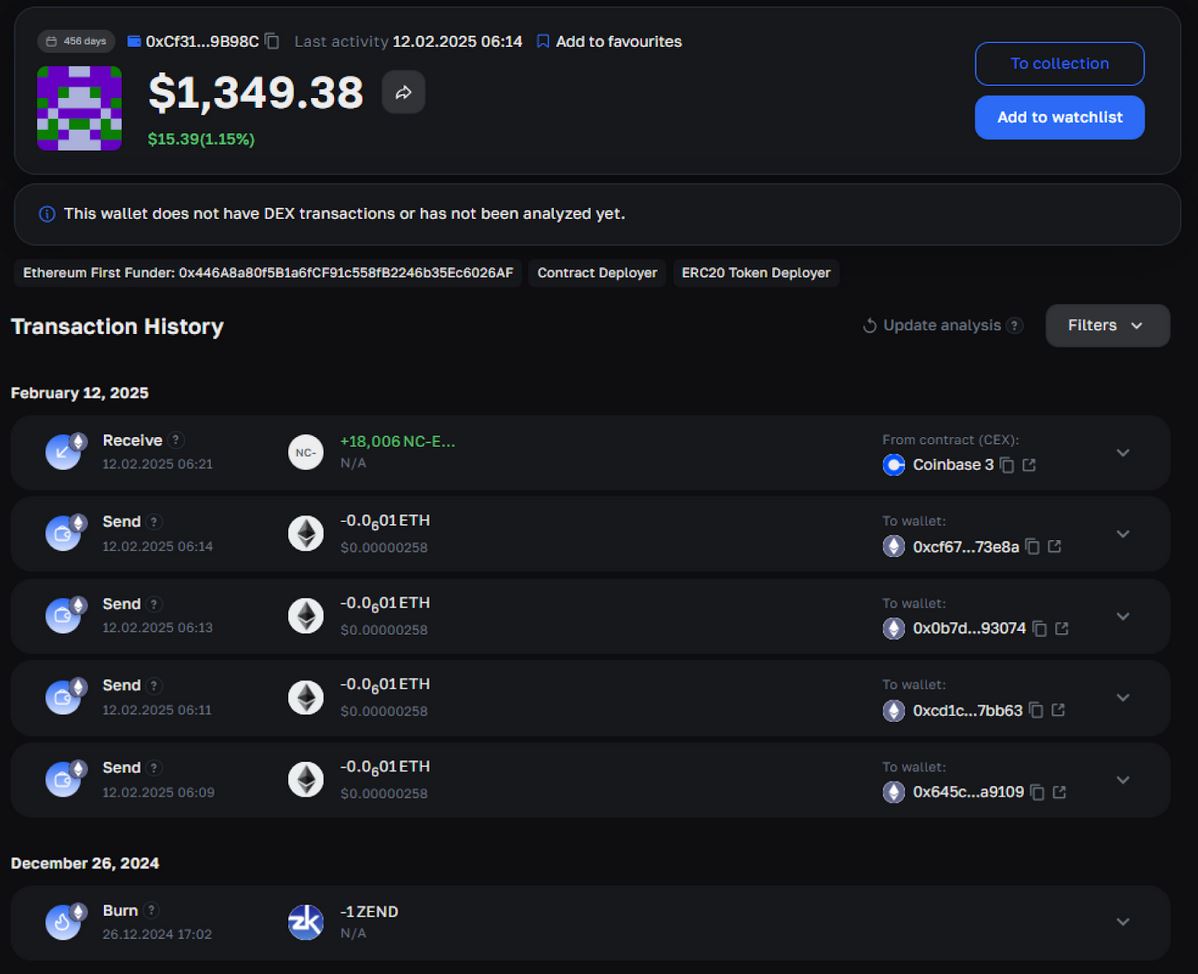Screen dimensions: 1198x974
Task: Click the info icon in the DEX notice
Action: (47, 214)
